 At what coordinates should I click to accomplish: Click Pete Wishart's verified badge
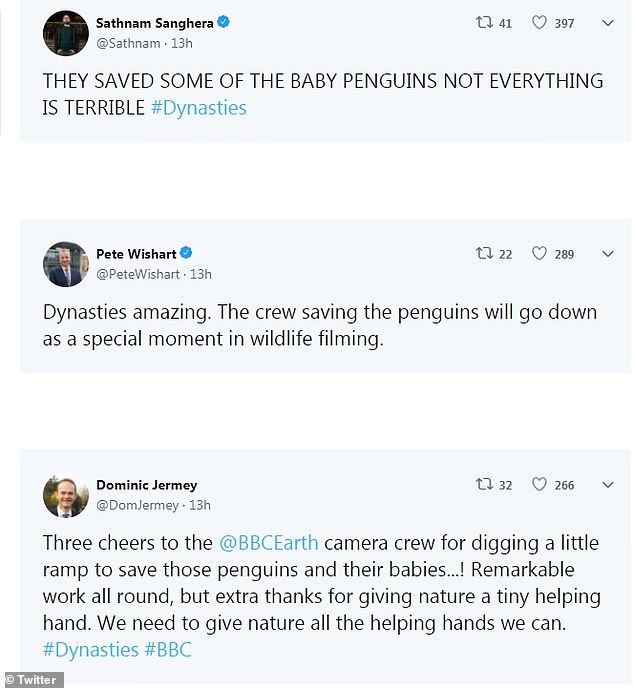[186, 253]
